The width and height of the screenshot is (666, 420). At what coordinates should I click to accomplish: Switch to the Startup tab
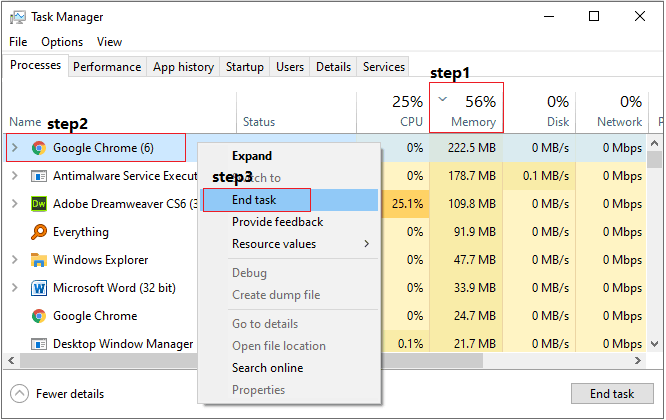point(245,67)
